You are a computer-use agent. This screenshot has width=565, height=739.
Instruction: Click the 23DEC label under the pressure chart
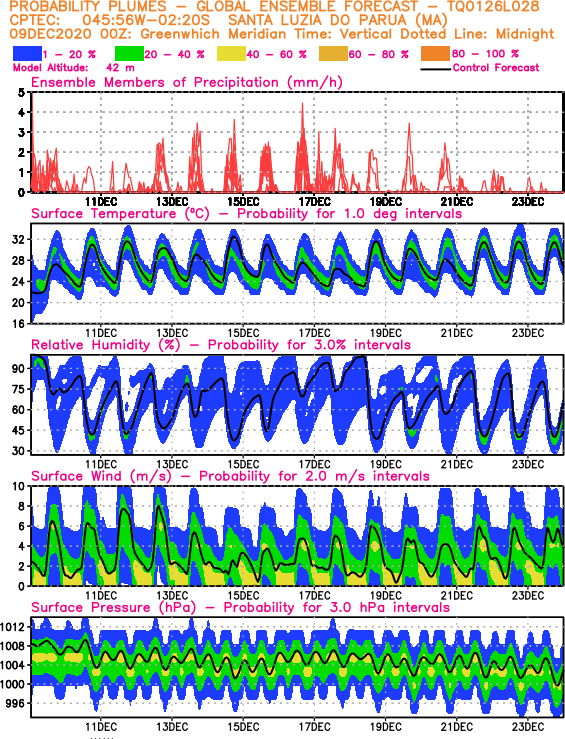coord(528,727)
